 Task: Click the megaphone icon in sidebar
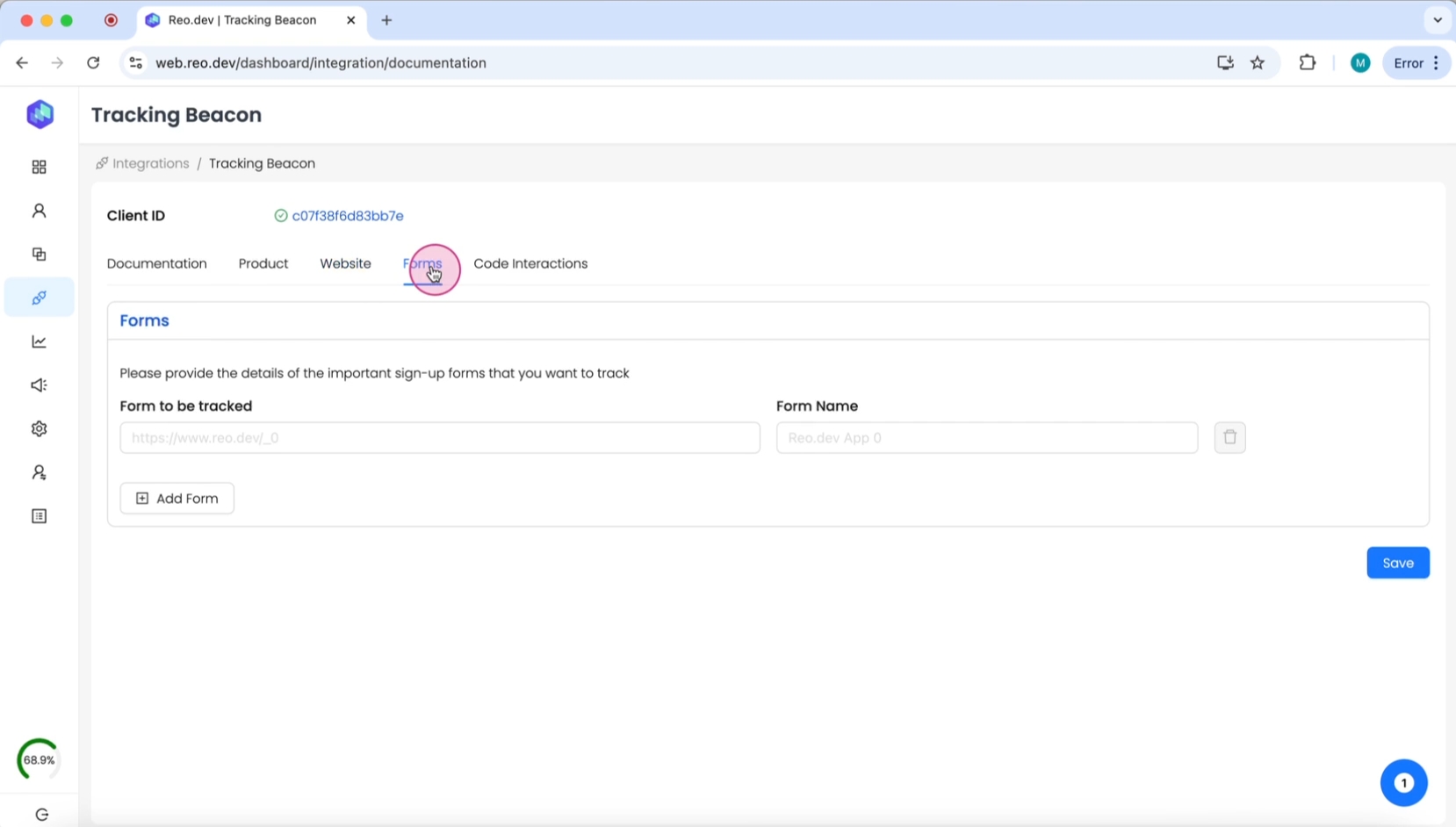40,385
